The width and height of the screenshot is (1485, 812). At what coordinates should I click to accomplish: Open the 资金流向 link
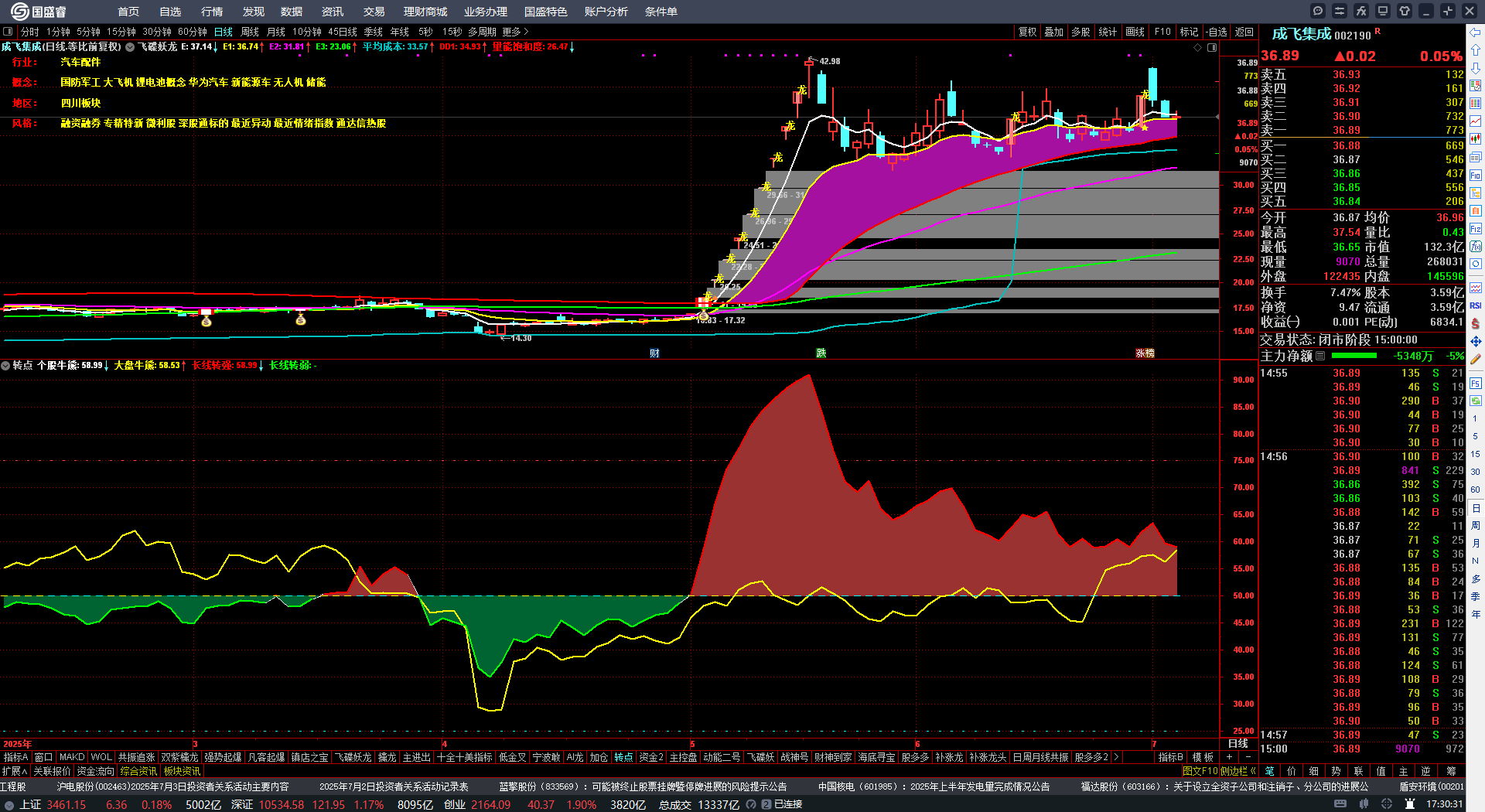click(95, 771)
